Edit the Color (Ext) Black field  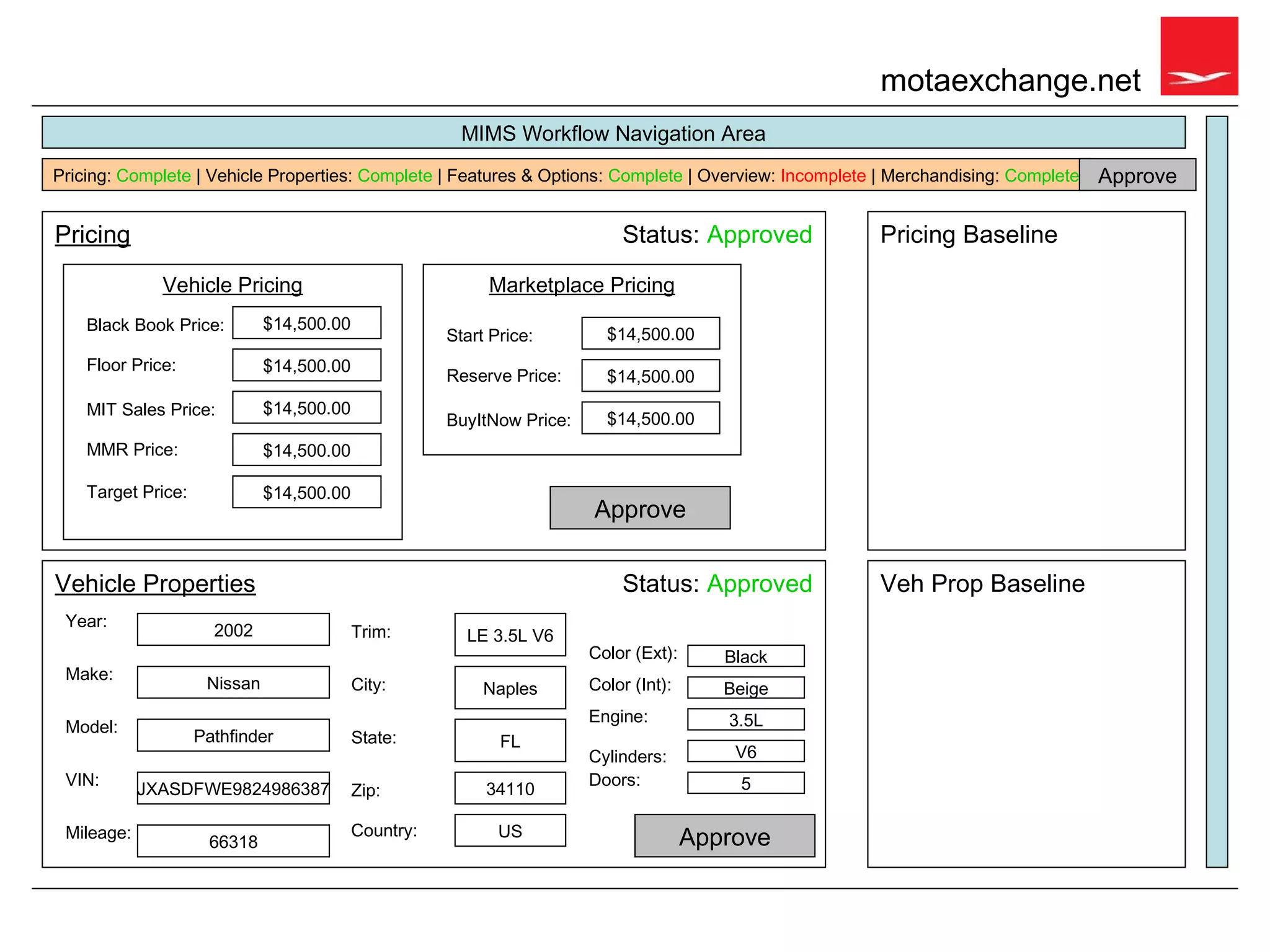point(745,656)
